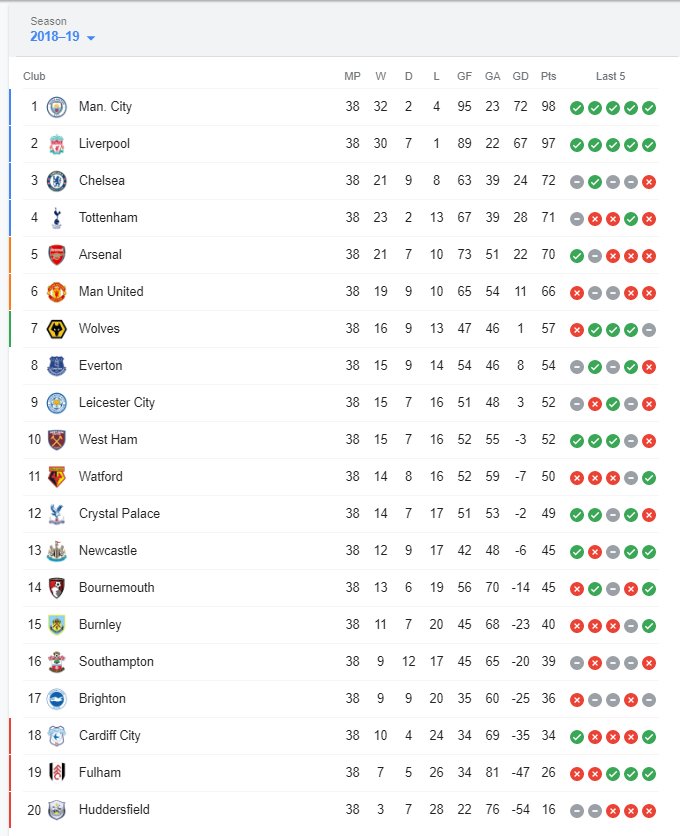Open the Leicester City team link
The image size is (680, 836).
(x=117, y=403)
